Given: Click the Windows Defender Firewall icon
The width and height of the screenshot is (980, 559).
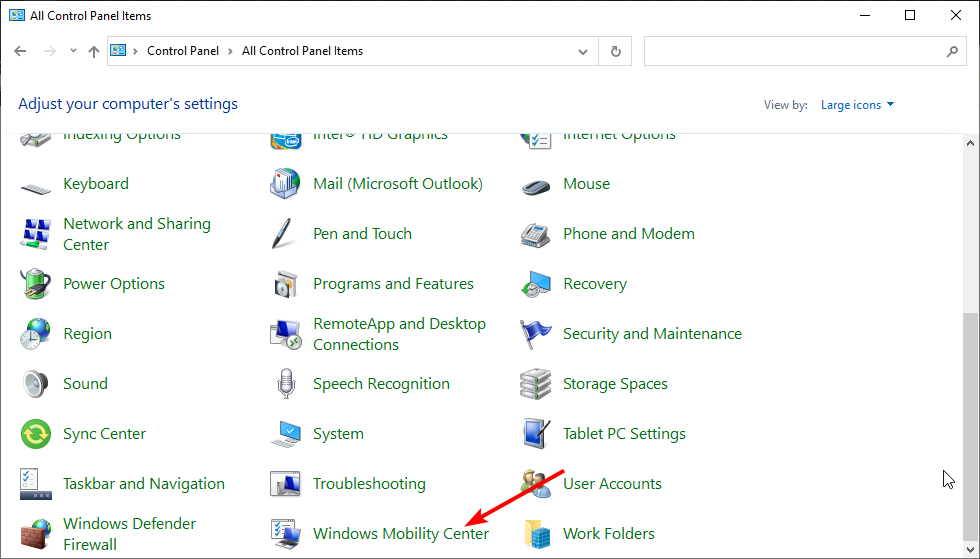Looking at the screenshot, I should point(36,534).
